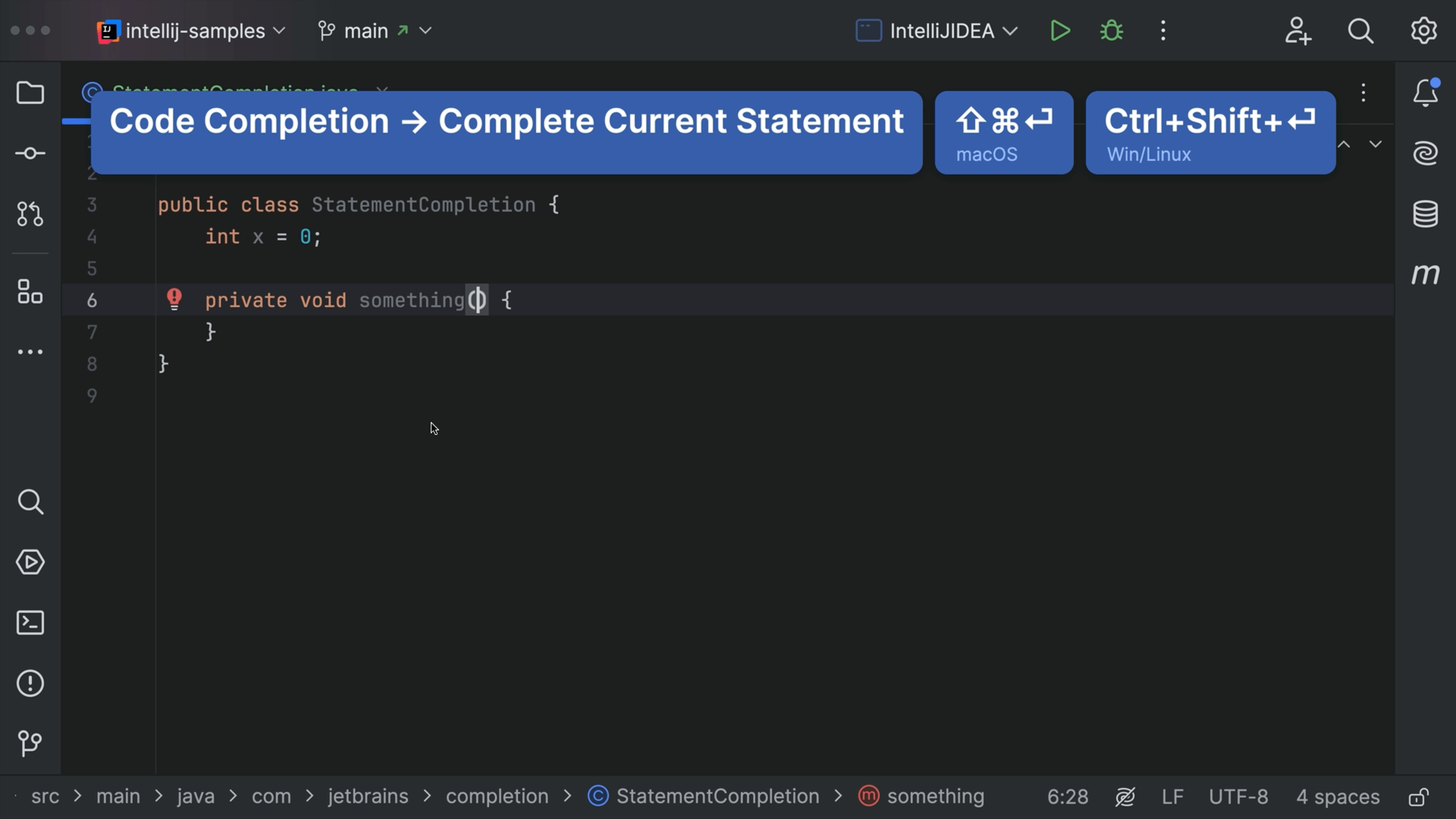Select the 'completion' breadcrumb item
The image size is (1456, 819).
point(497,796)
